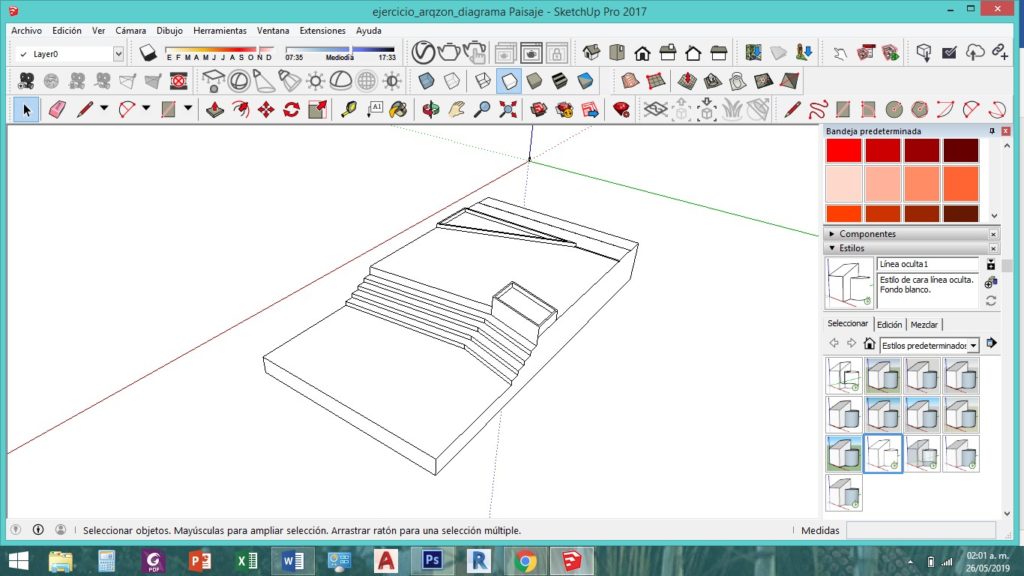Switch to Iso view icon
Image resolution: width=1024 pixels, height=576 pixels.
[x=591, y=52]
